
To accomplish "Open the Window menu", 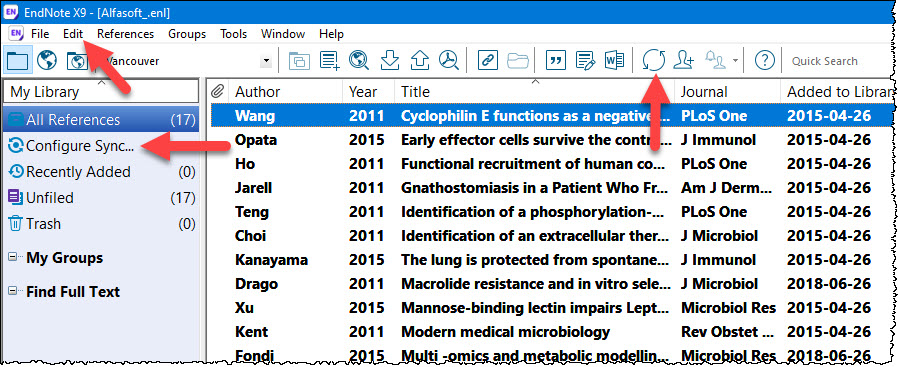I will coord(283,34).
